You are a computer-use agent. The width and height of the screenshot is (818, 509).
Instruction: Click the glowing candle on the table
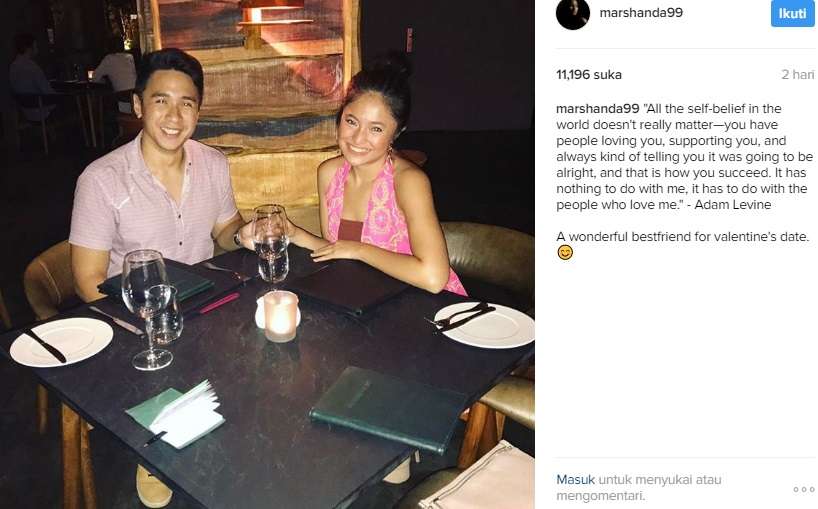tap(280, 317)
